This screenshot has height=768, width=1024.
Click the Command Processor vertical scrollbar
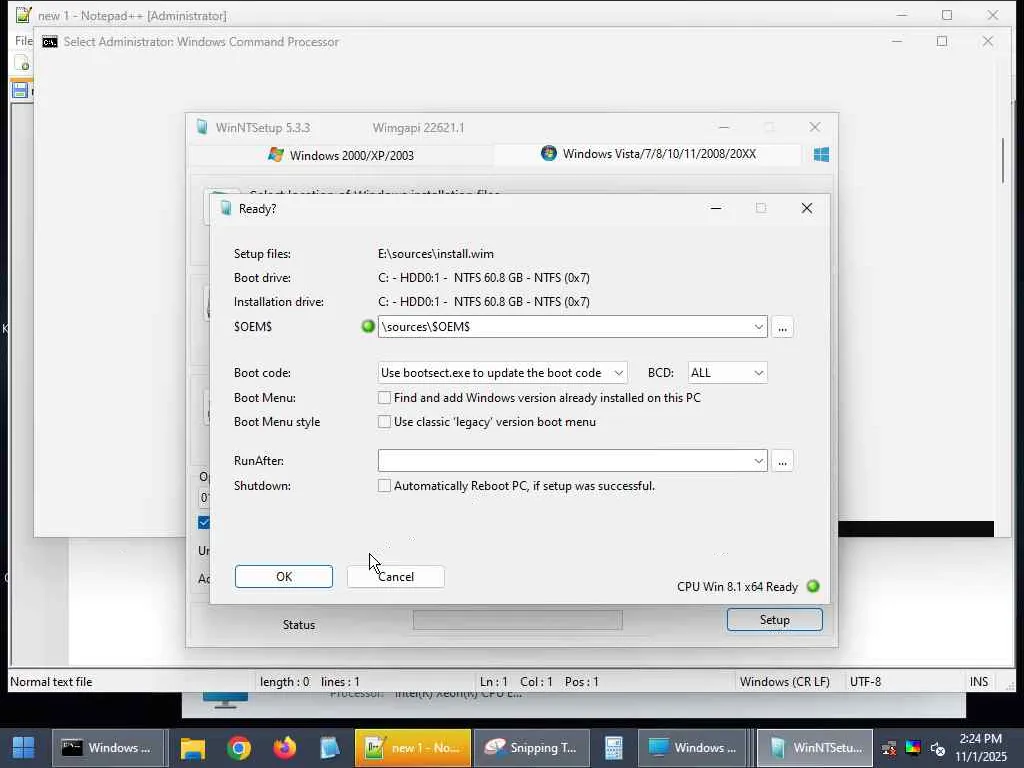pos(1003,160)
